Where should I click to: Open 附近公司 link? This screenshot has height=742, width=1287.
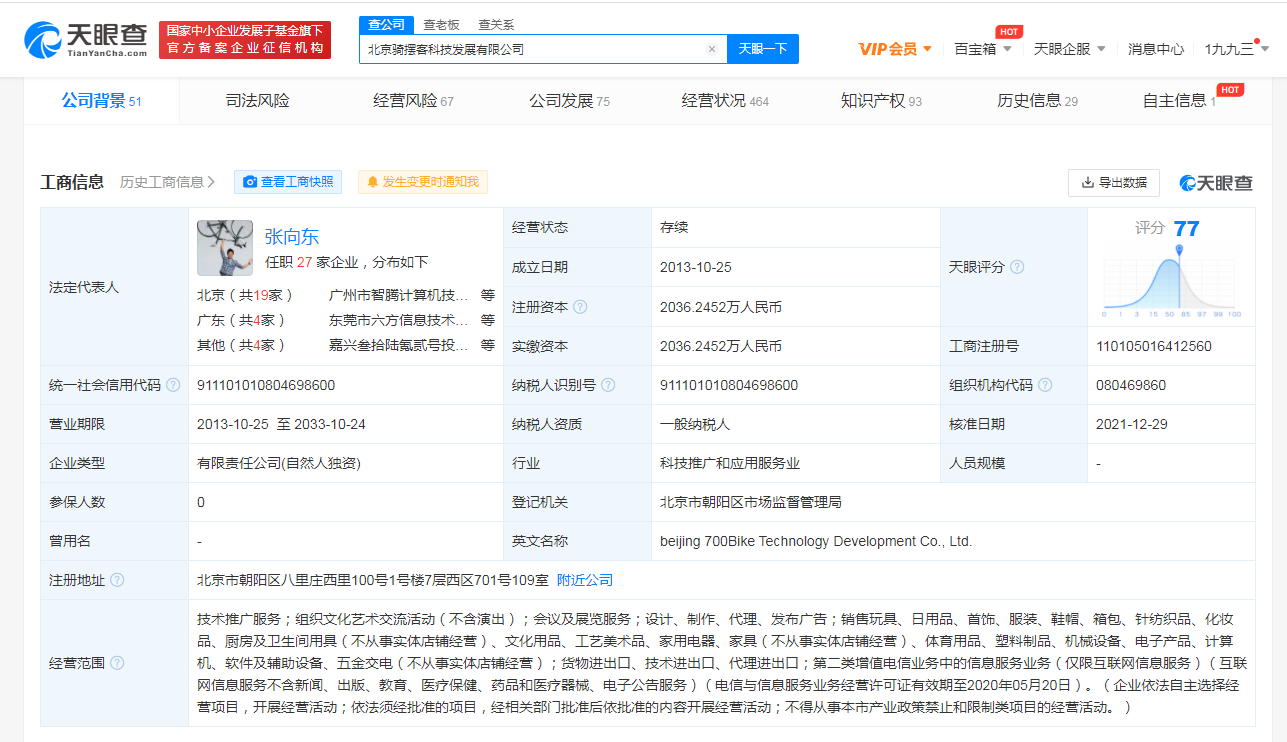point(585,580)
